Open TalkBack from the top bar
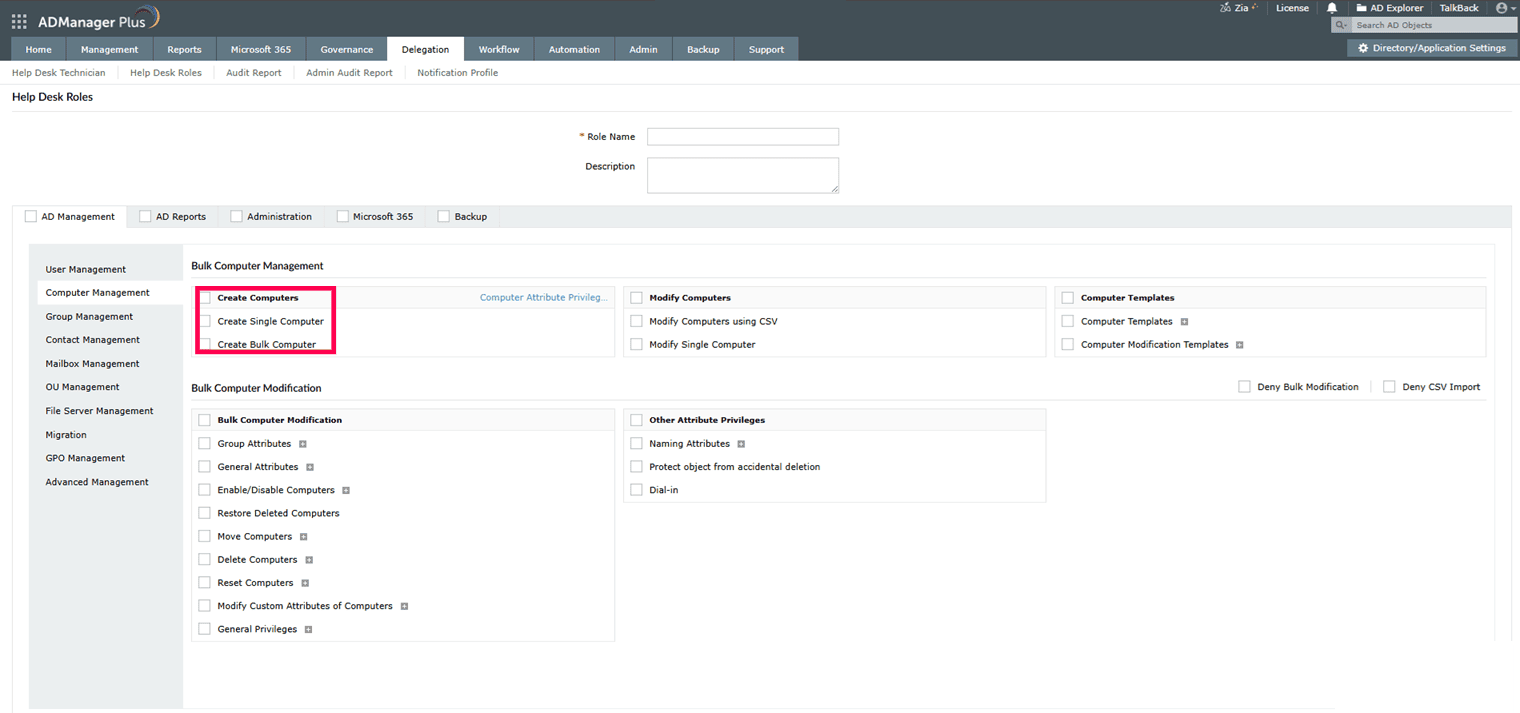The height and width of the screenshot is (713, 1520). tap(1458, 8)
